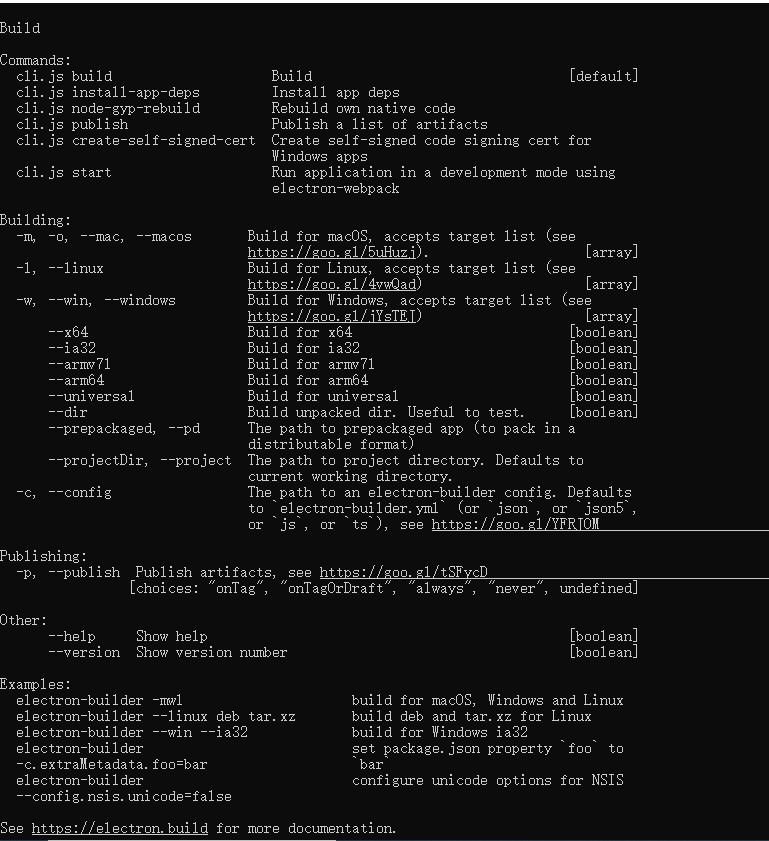This screenshot has width=769, height=841.
Task: Open the Windows target list goo.gl/jYsTEJ link
Action: click(332, 316)
